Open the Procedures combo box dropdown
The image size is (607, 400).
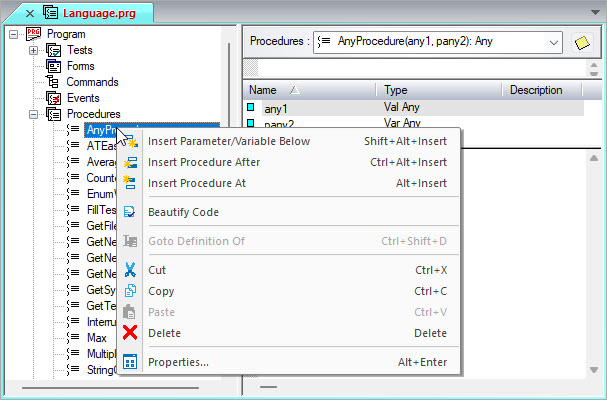(553, 42)
